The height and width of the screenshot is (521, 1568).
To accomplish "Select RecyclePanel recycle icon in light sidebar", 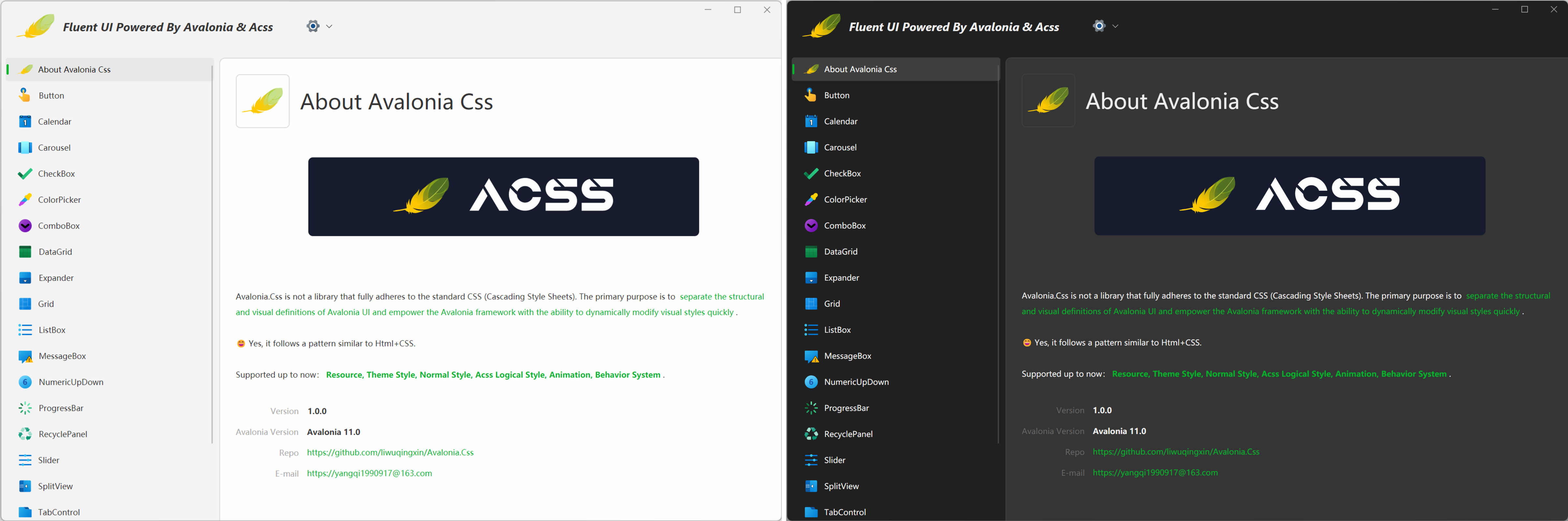I will (x=25, y=434).
